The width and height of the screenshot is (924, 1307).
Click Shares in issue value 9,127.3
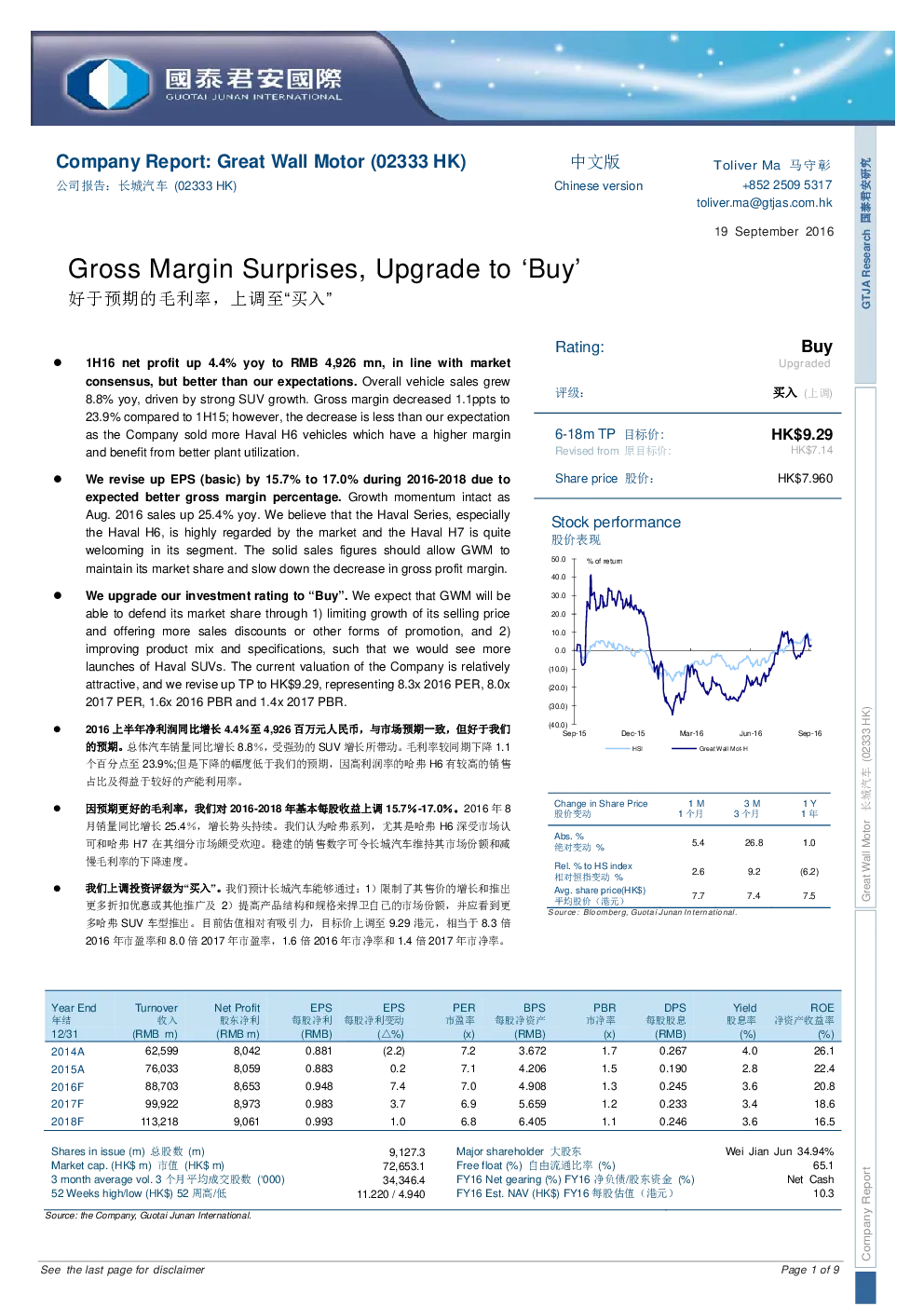tap(407, 1153)
